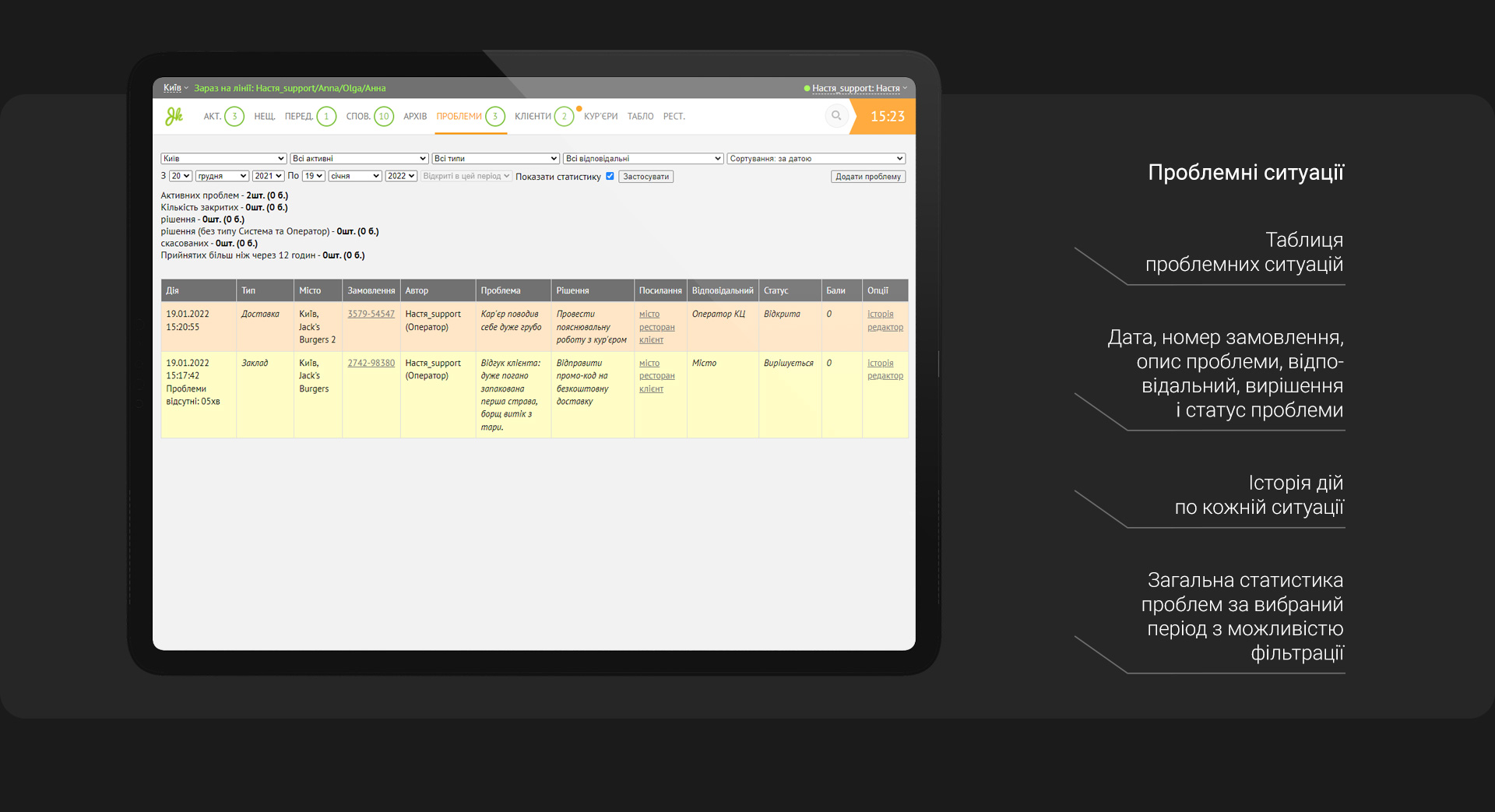Open the end month dropdown січня

click(x=355, y=176)
